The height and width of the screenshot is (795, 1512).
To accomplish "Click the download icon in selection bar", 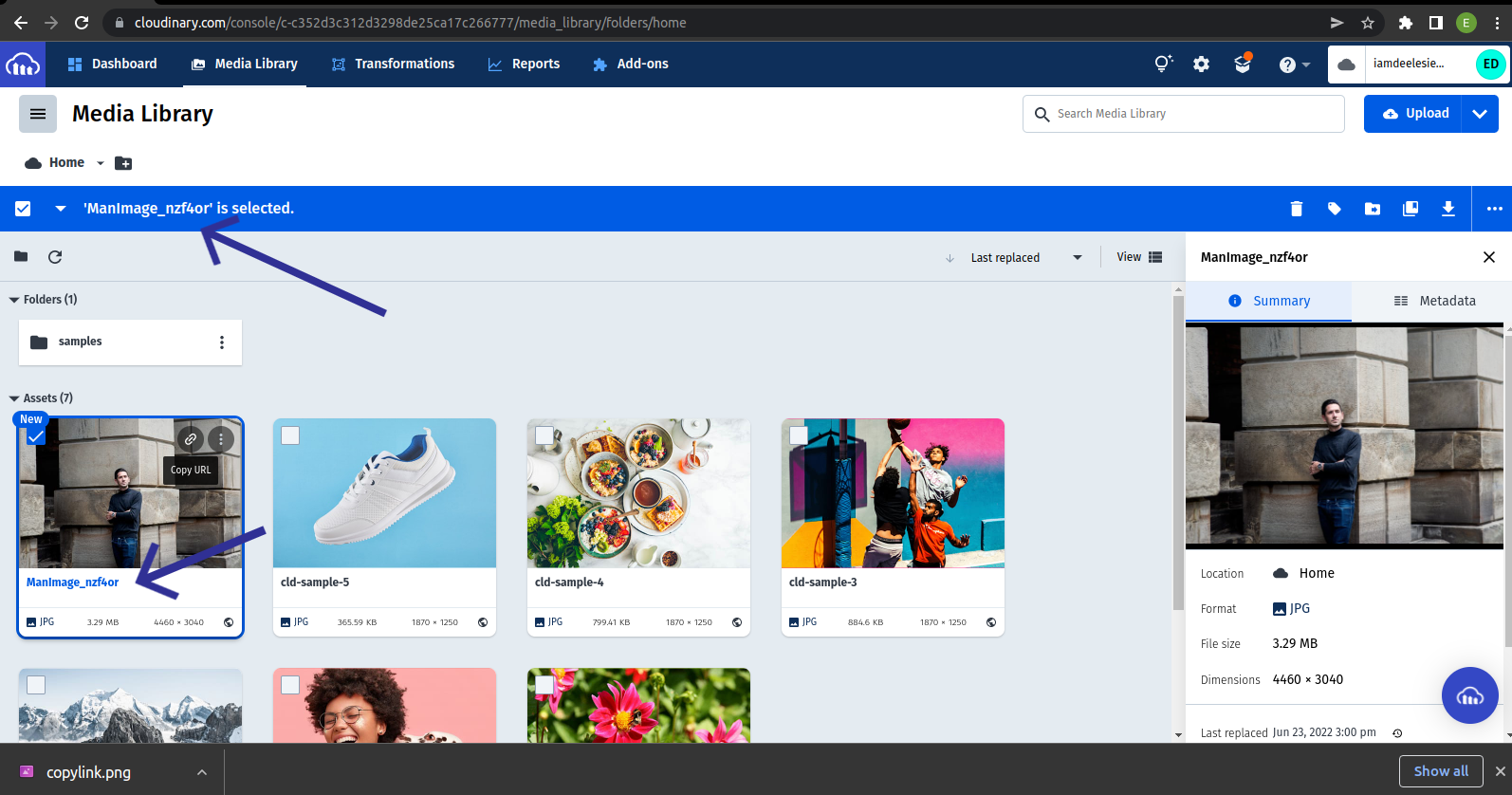I will tap(1447, 209).
